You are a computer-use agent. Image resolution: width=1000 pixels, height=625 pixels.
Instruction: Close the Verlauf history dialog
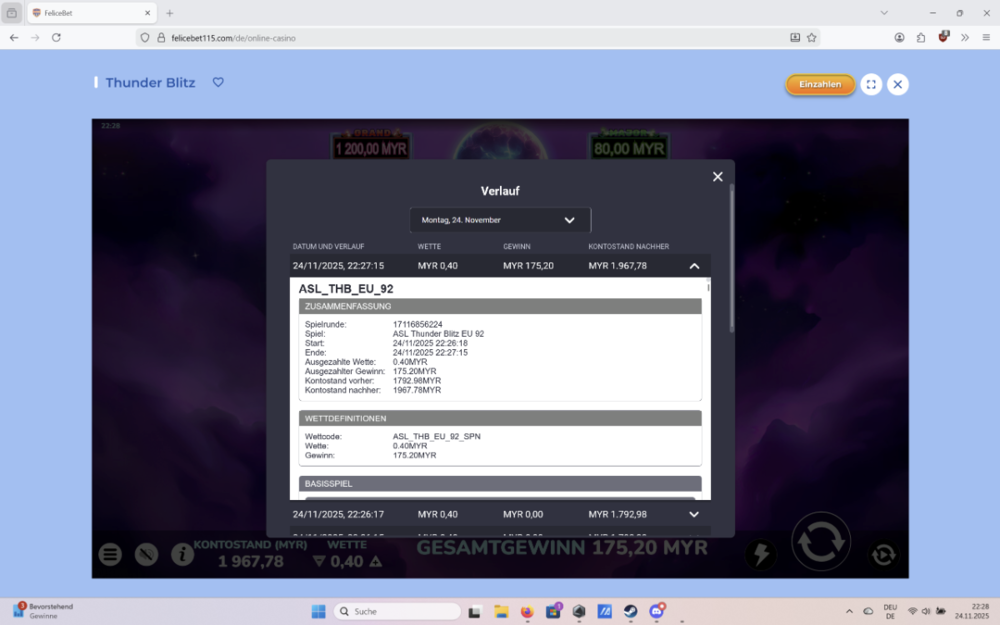click(x=717, y=177)
